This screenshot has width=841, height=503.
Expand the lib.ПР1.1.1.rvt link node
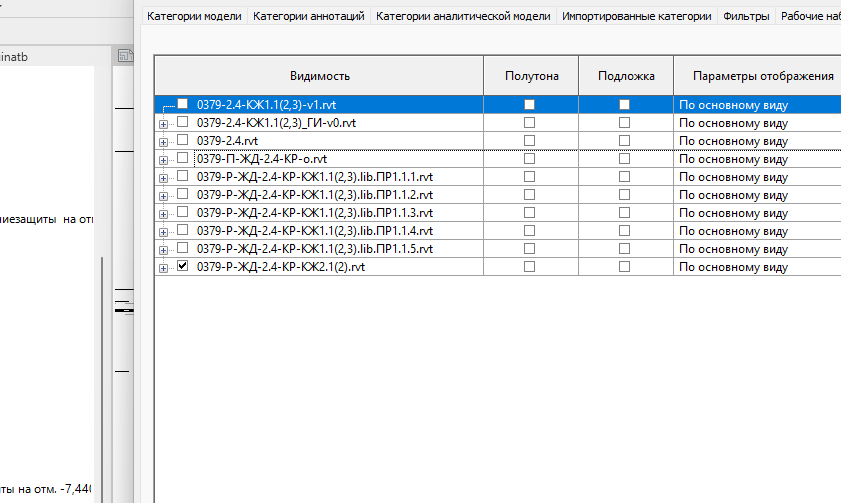pyautogui.click(x=164, y=178)
